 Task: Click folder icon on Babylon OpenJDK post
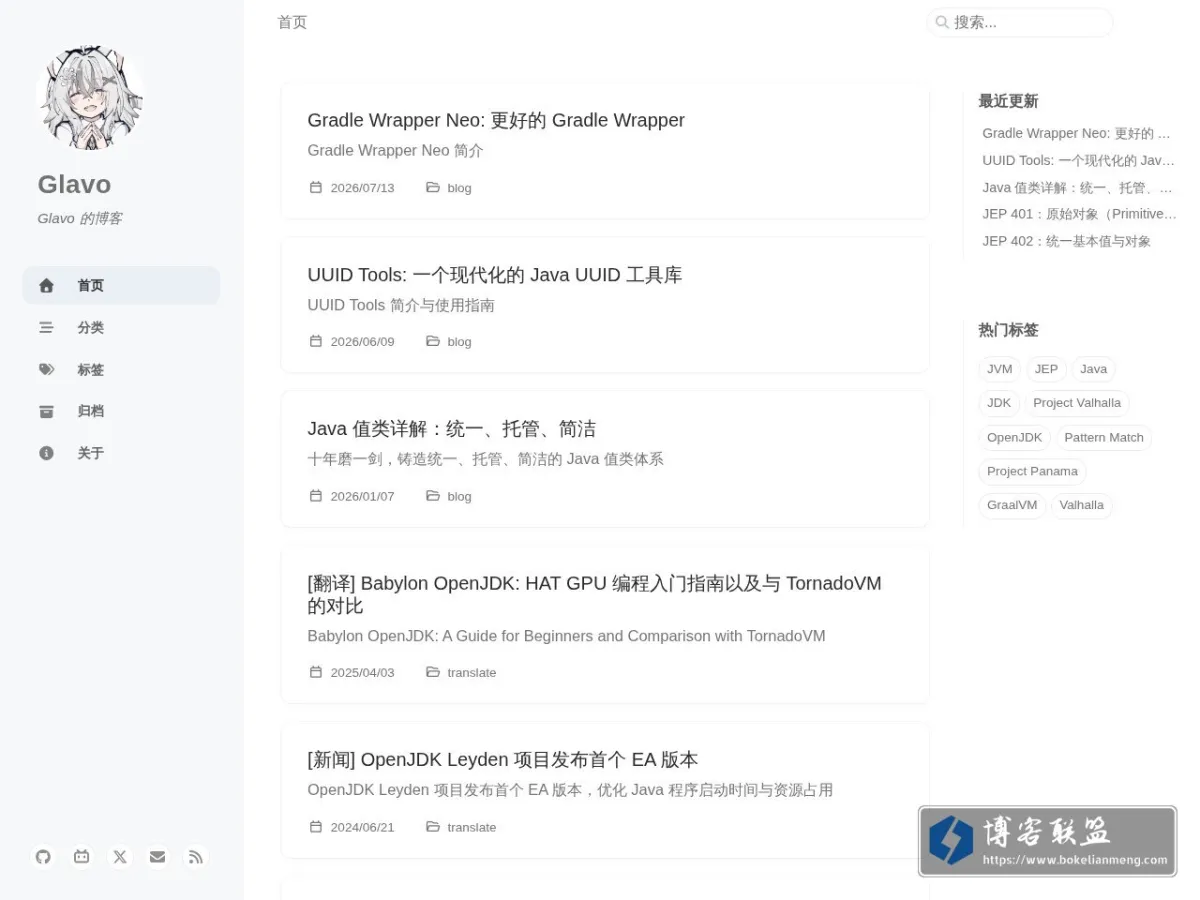(x=433, y=672)
